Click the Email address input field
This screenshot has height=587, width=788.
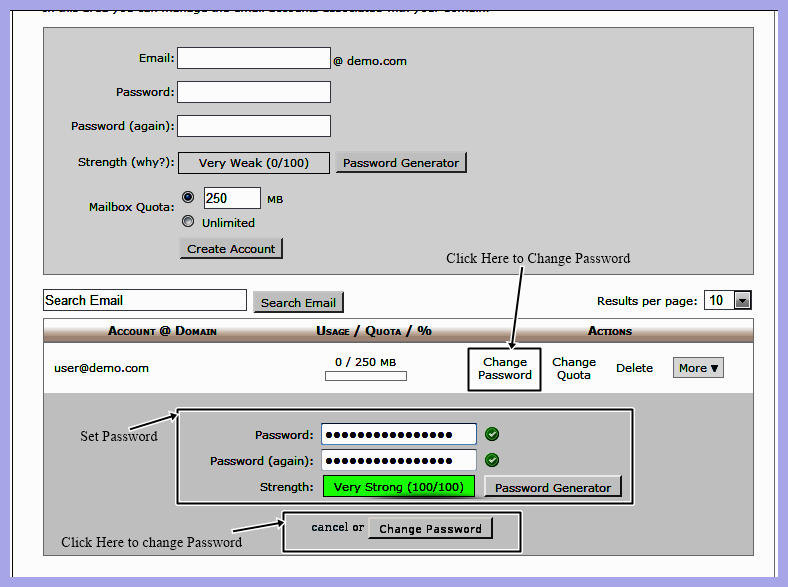(x=253, y=59)
